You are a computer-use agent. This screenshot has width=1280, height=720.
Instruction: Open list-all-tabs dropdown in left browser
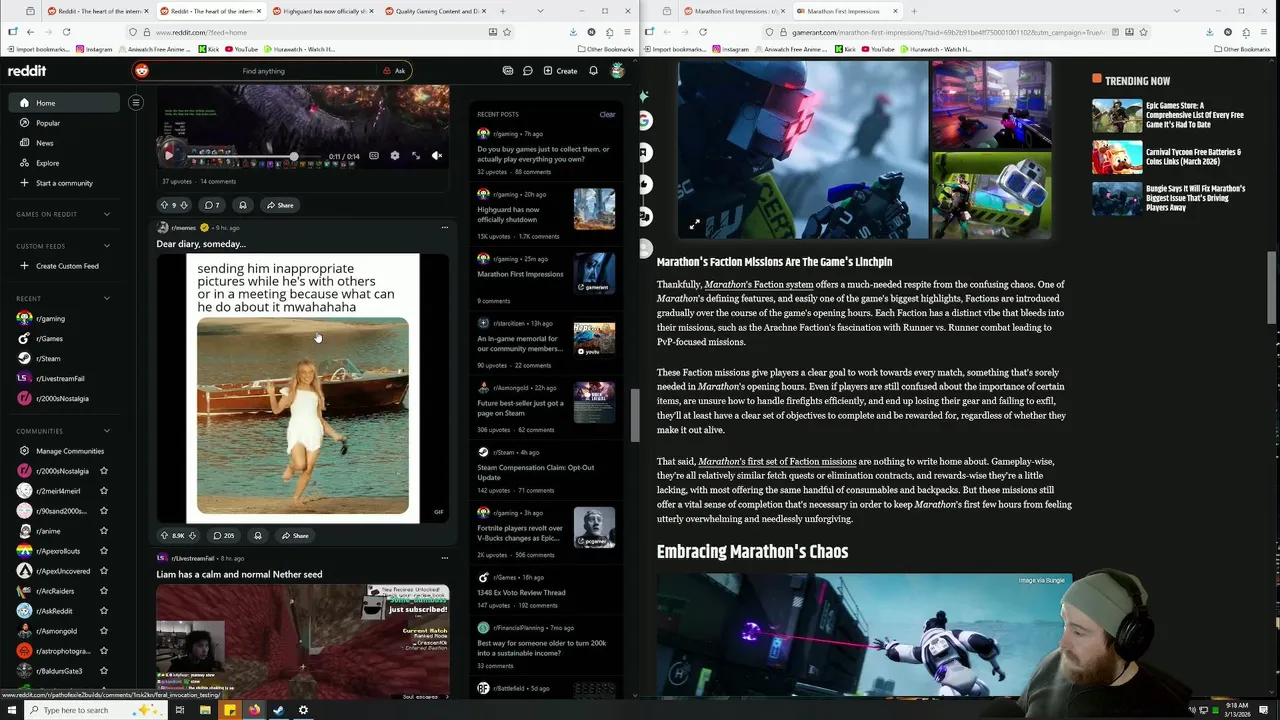541,11
